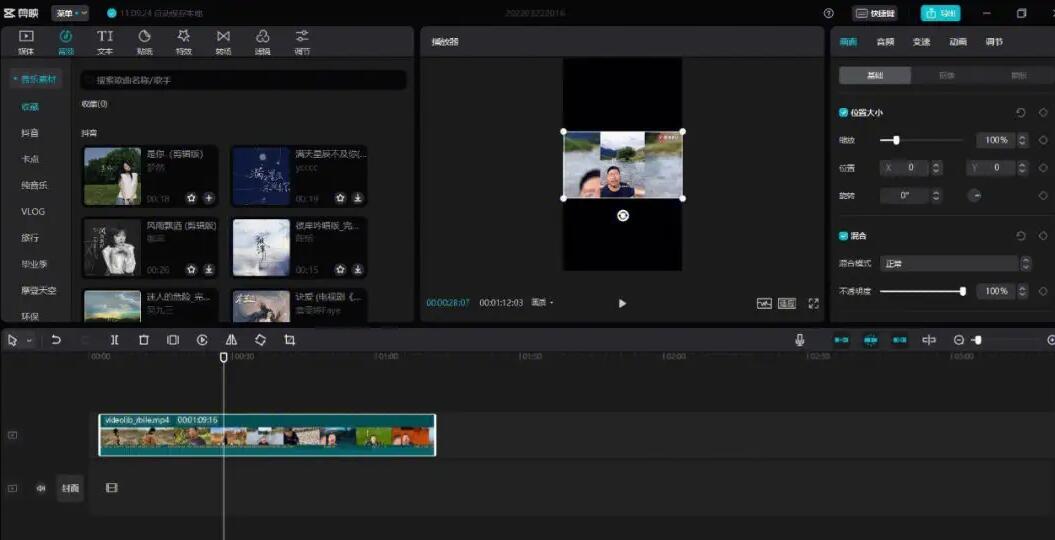1055x540 pixels.
Task: Select VLOG category in music sidebar
Action: click(x=33, y=212)
